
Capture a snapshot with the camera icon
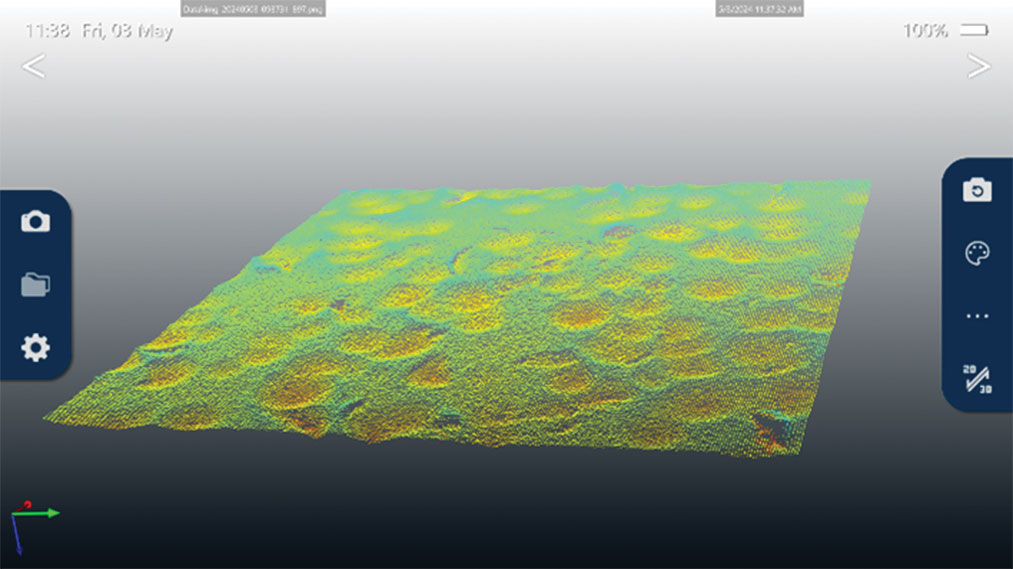tap(35, 222)
